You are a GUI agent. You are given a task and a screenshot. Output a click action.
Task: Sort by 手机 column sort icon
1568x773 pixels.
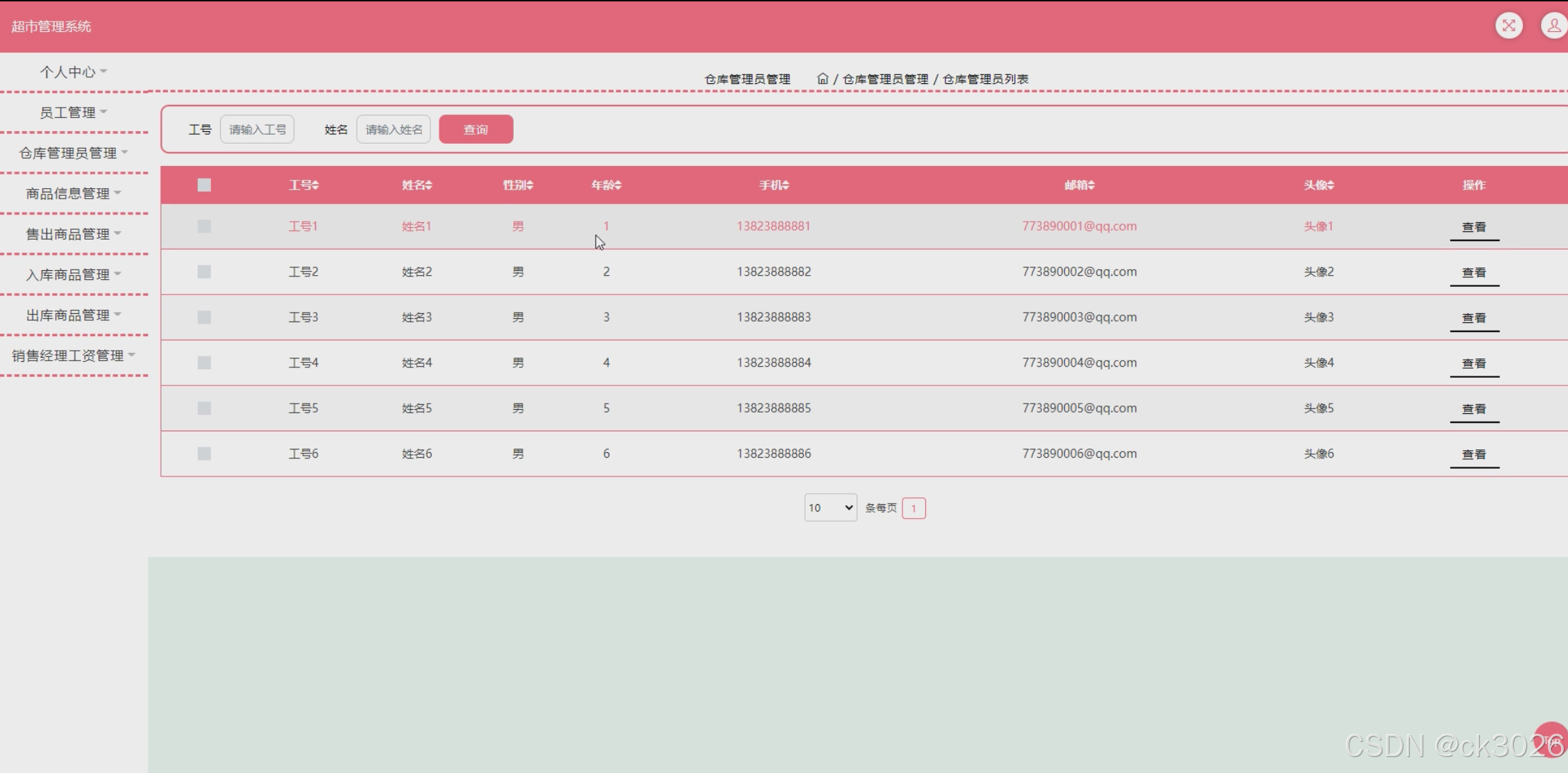point(786,185)
